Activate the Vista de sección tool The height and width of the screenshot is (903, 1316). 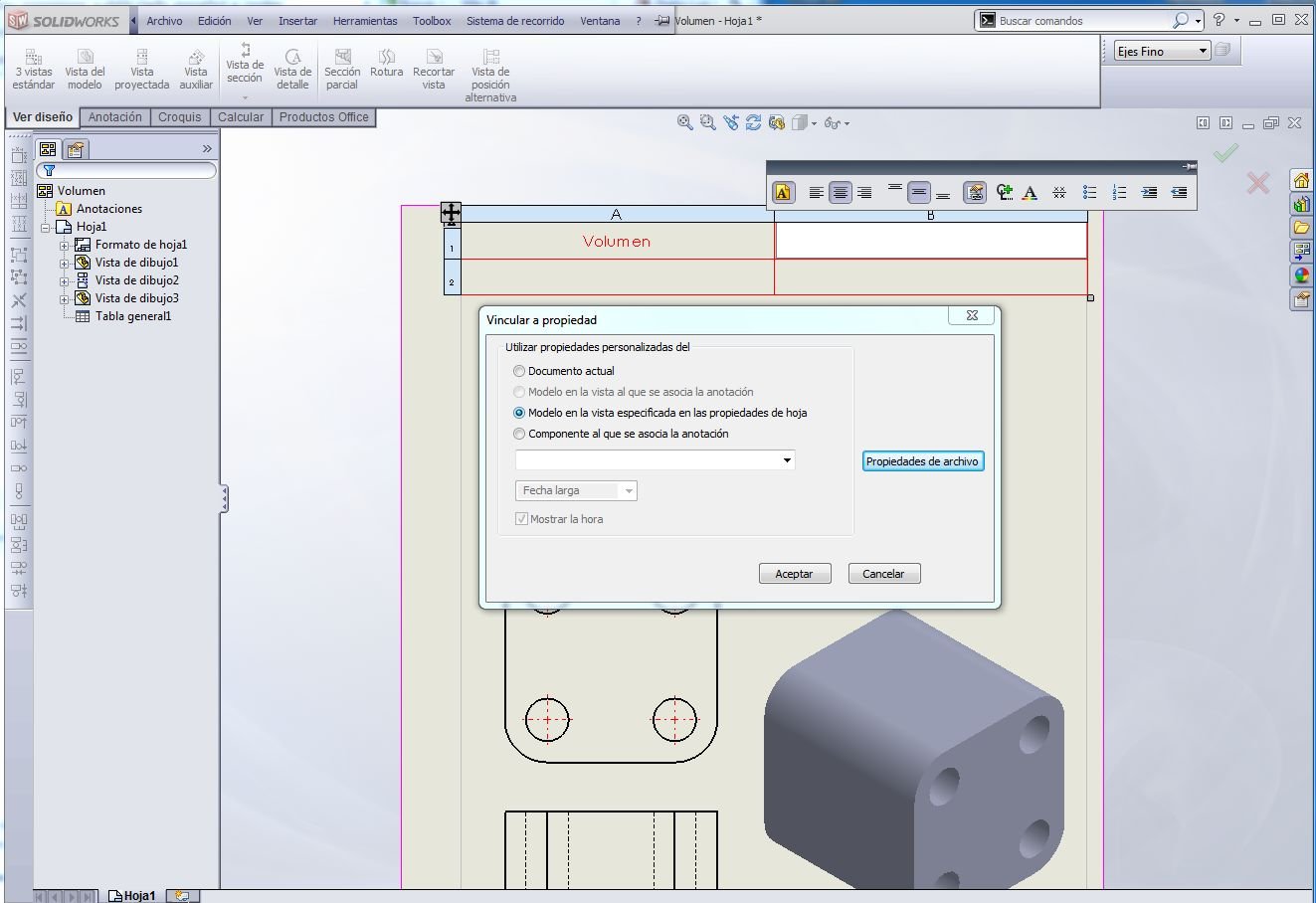[245, 66]
